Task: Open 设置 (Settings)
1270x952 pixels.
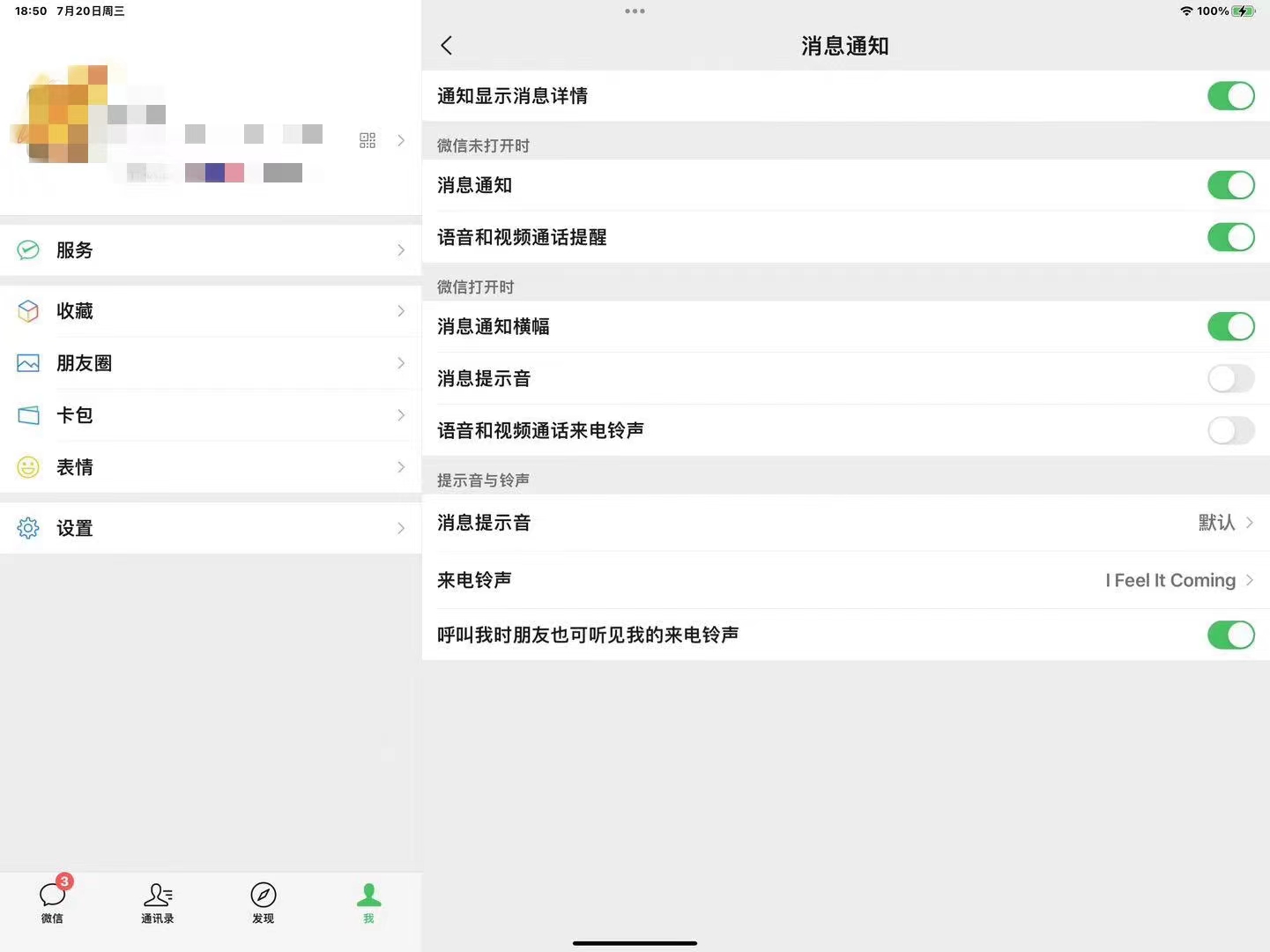Action: point(211,527)
